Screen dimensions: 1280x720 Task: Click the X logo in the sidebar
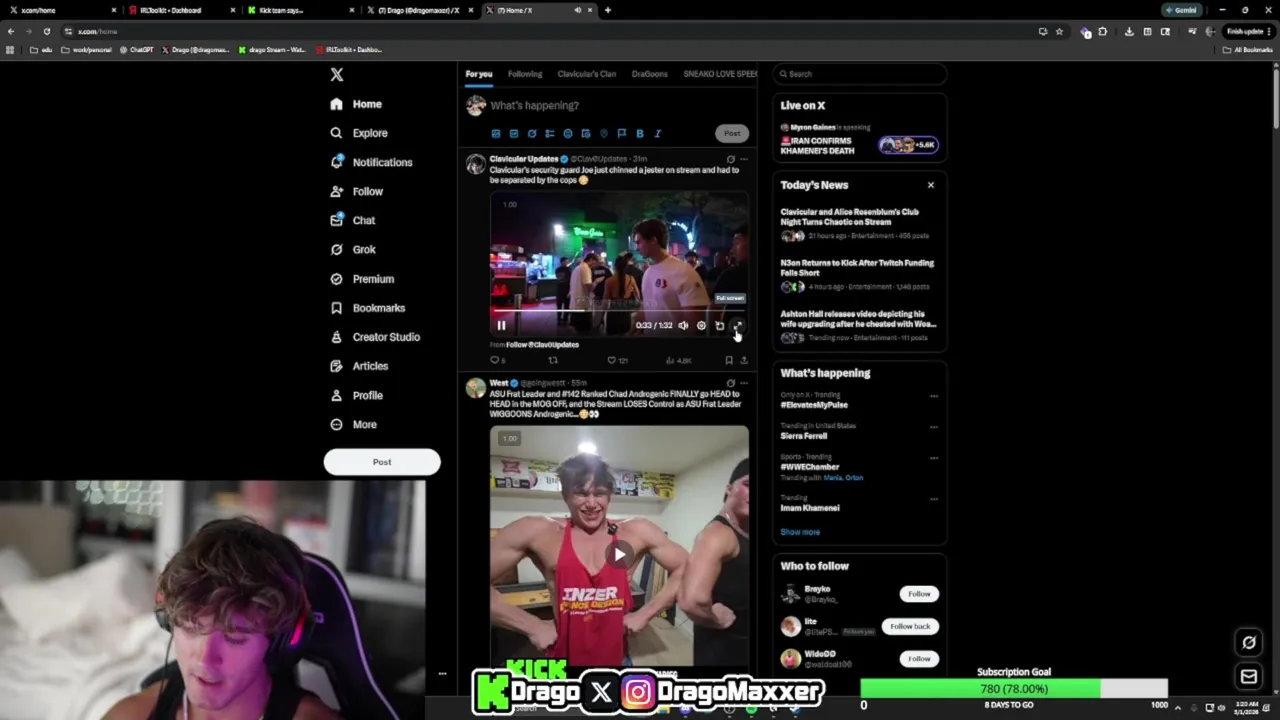point(337,75)
